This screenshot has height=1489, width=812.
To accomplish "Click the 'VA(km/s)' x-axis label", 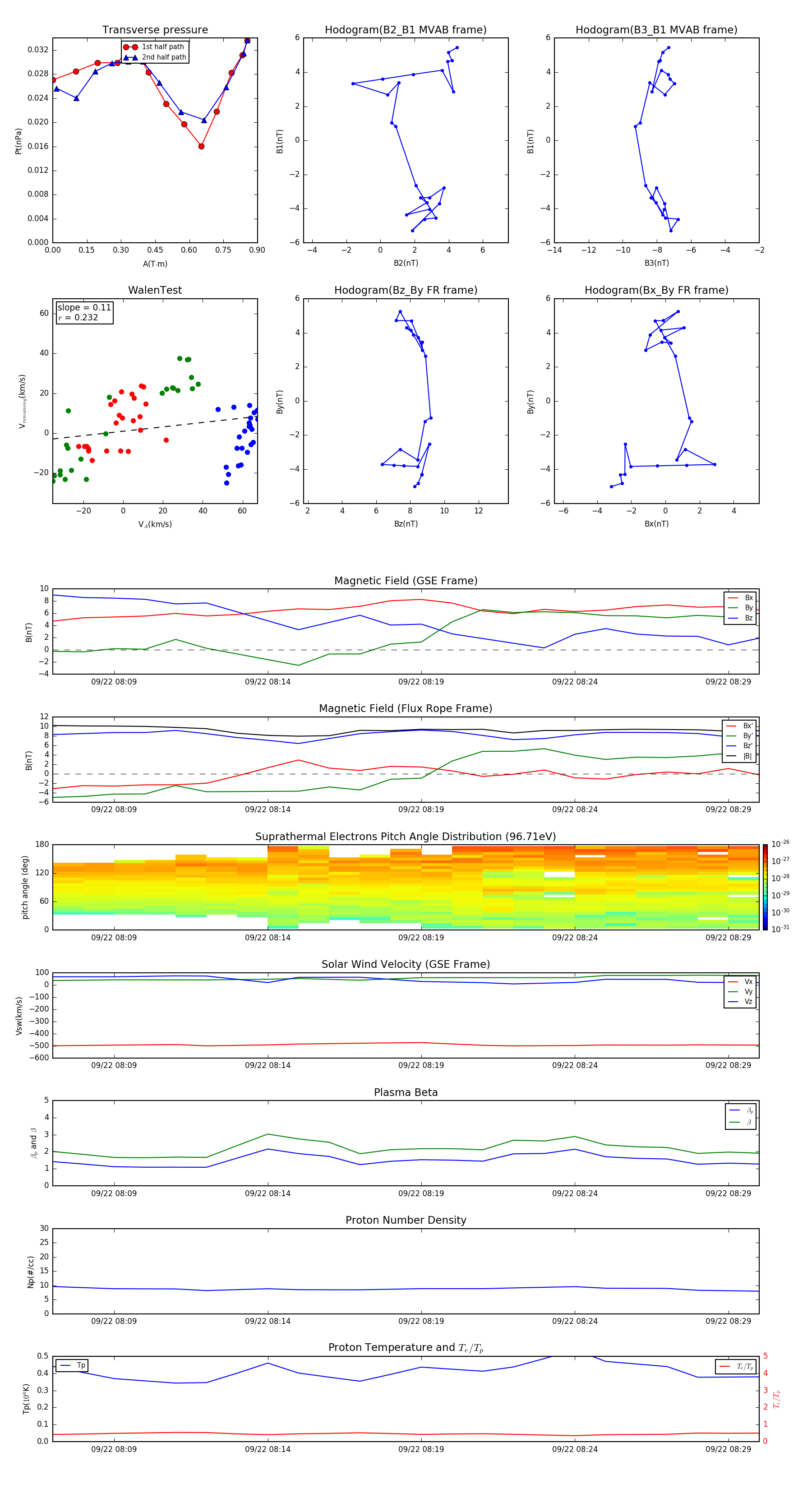I will [x=155, y=525].
